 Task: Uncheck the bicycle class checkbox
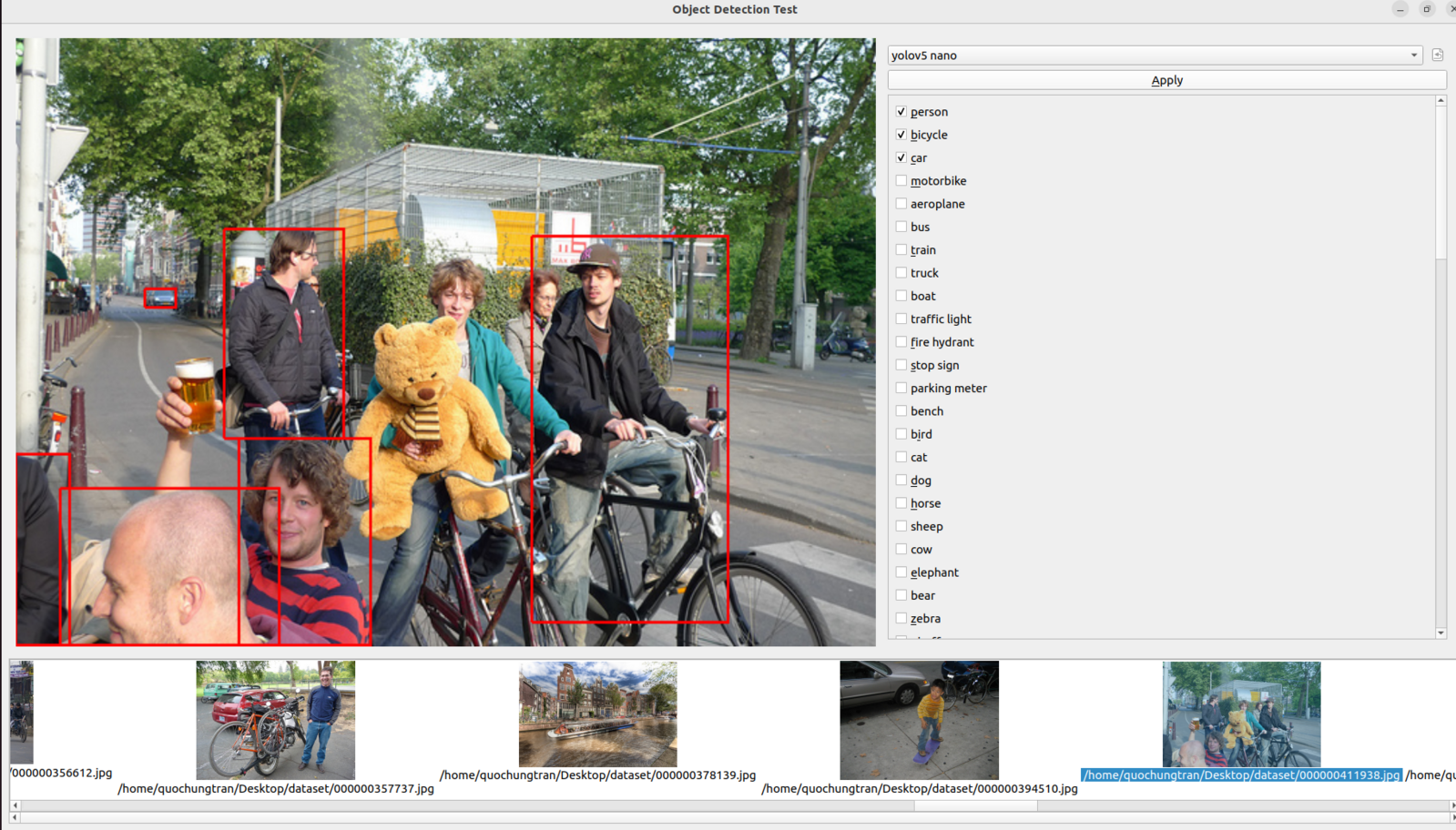pos(901,135)
